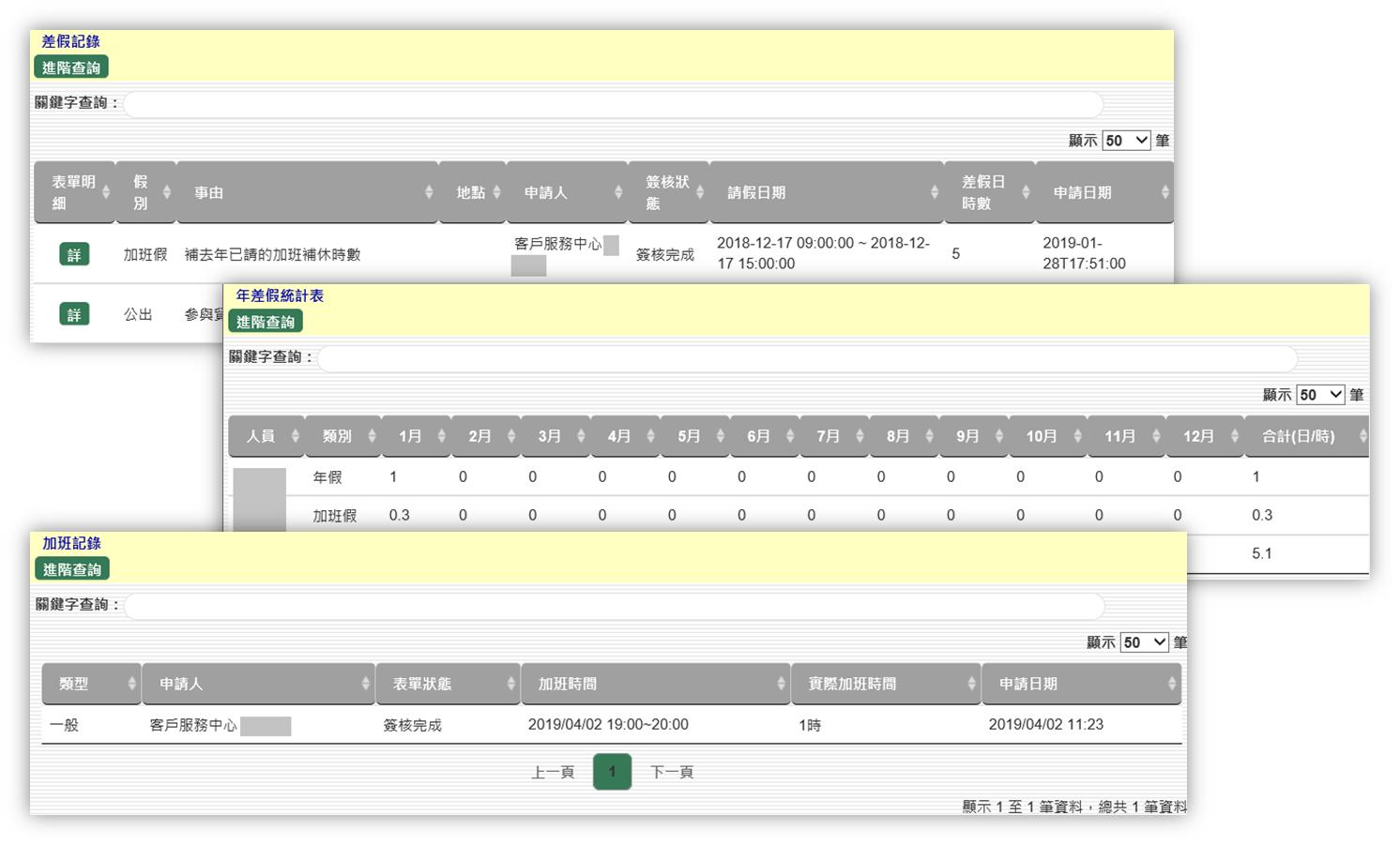Open the 顯示 50 dropdown in 年差假統計表 panel

1320,395
